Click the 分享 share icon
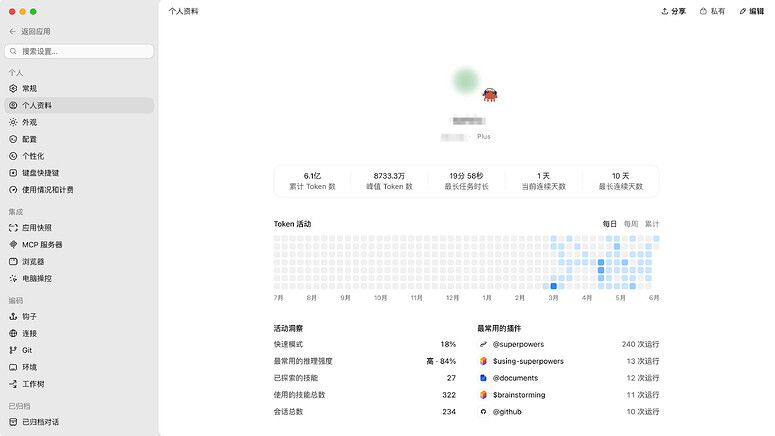 pyautogui.click(x=665, y=11)
